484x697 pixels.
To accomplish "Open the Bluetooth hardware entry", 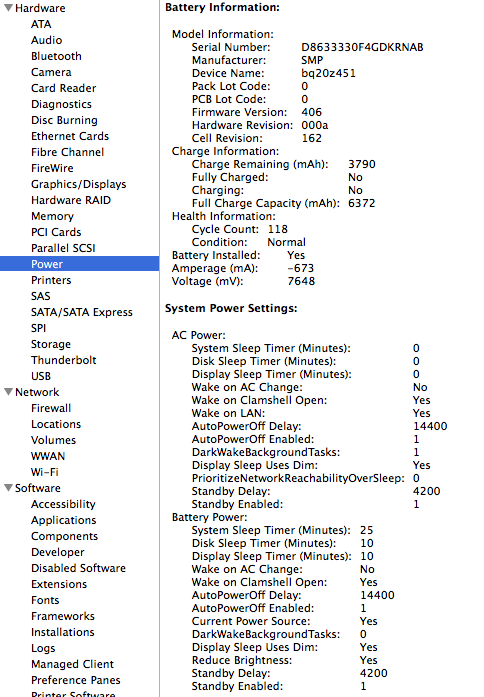I will click(56, 56).
